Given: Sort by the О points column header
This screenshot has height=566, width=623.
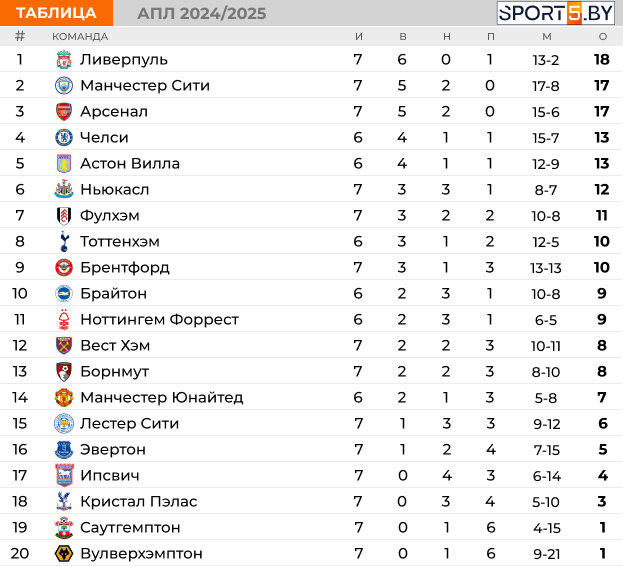Looking at the screenshot, I should click(602, 37).
